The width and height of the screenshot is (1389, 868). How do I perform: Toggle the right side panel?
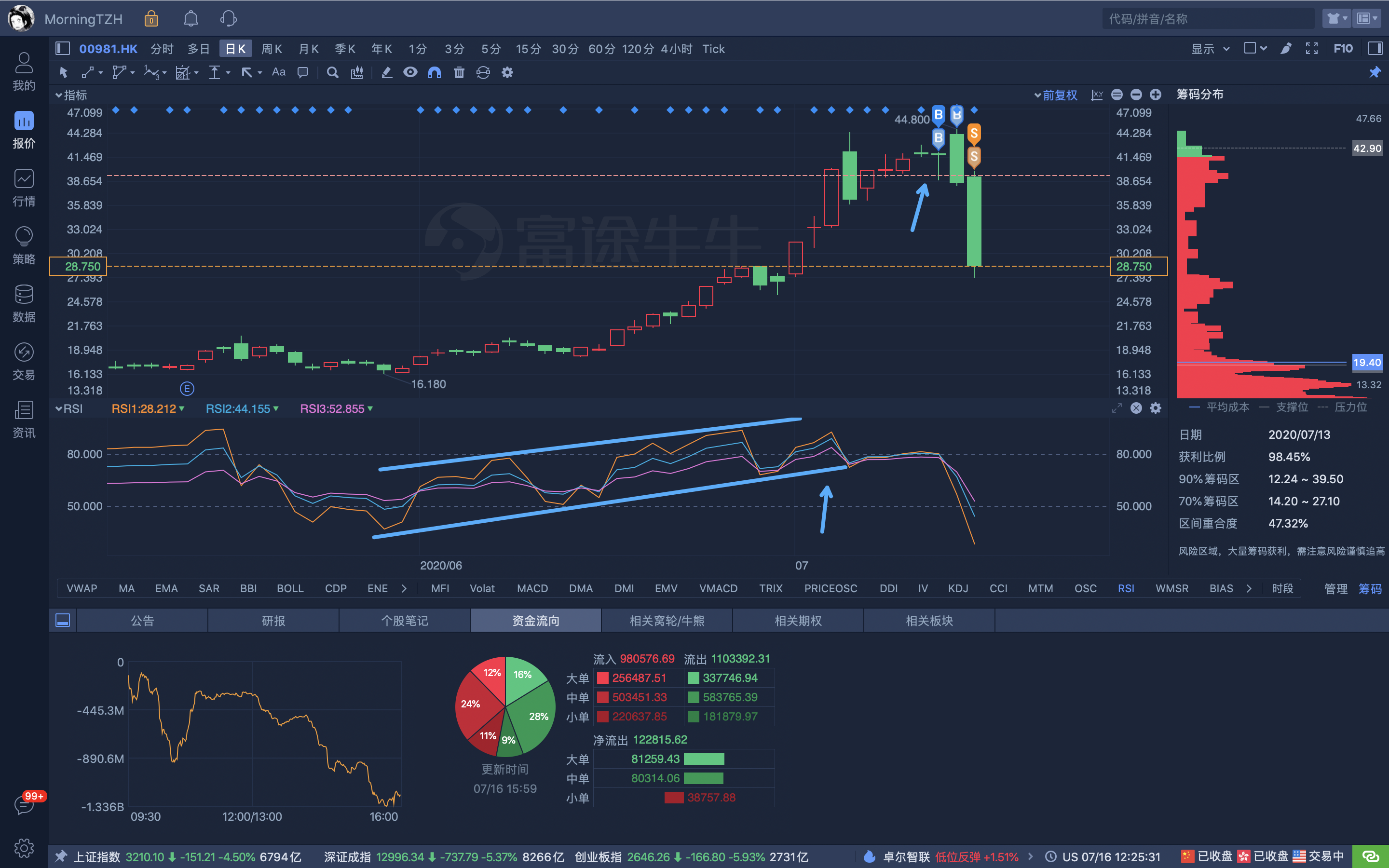[x=1375, y=48]
